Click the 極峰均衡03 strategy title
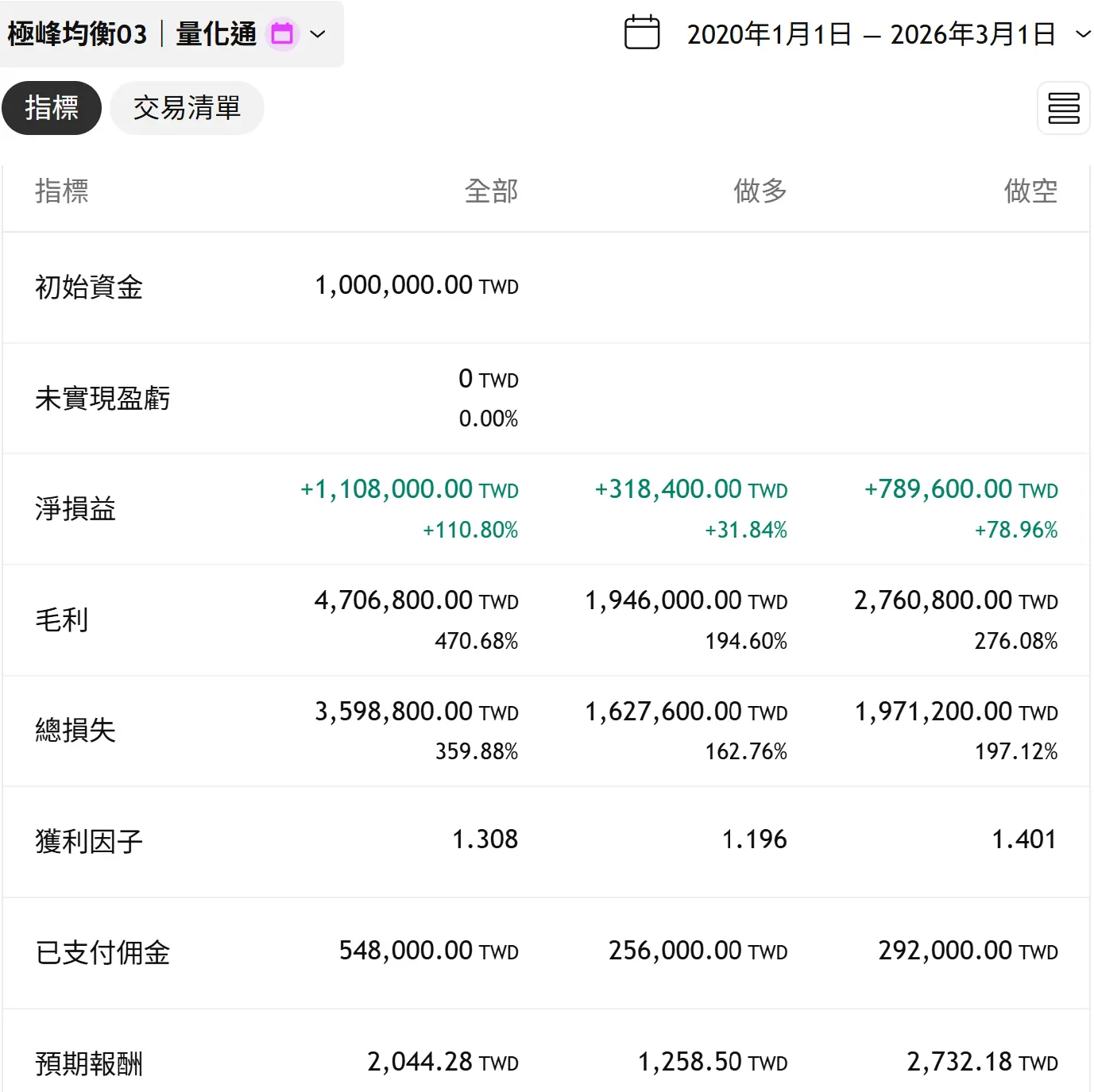Viewport: 1094px width, 1092px height. point(78,34)
